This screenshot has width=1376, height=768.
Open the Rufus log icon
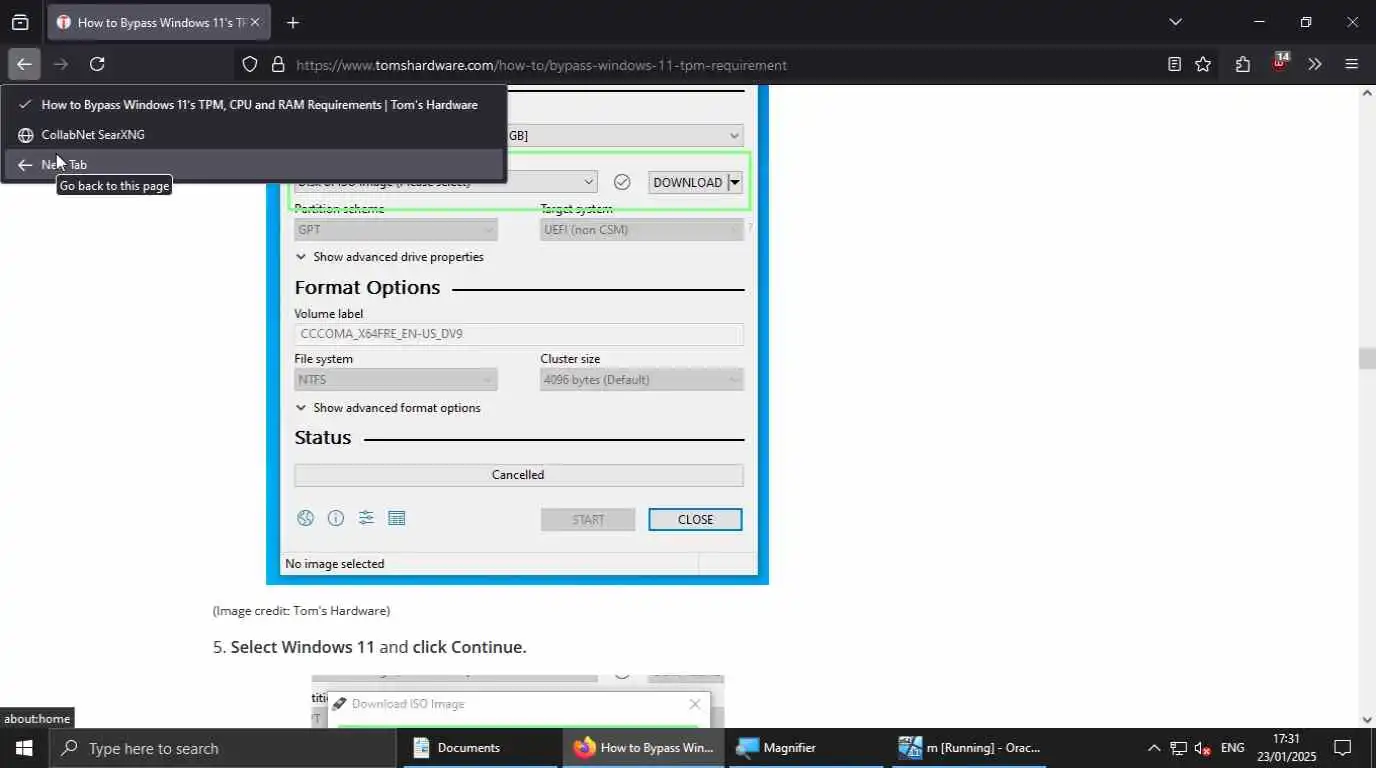click(396, 518)
